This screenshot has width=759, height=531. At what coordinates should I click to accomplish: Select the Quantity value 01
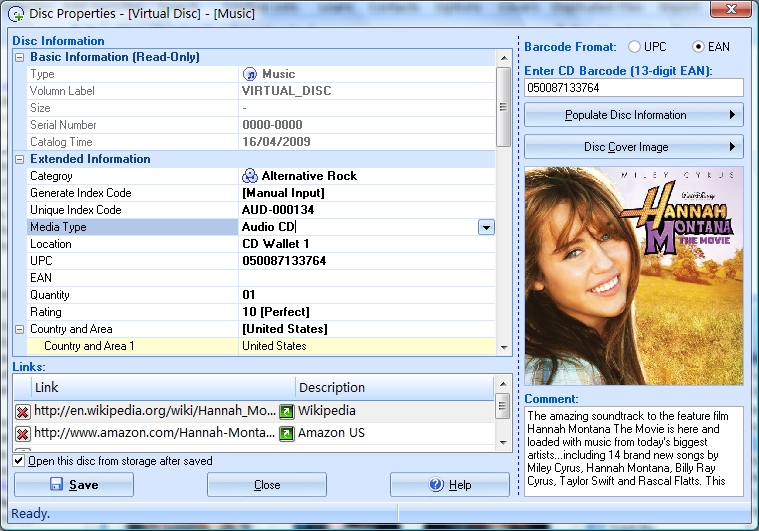[249, 295]
